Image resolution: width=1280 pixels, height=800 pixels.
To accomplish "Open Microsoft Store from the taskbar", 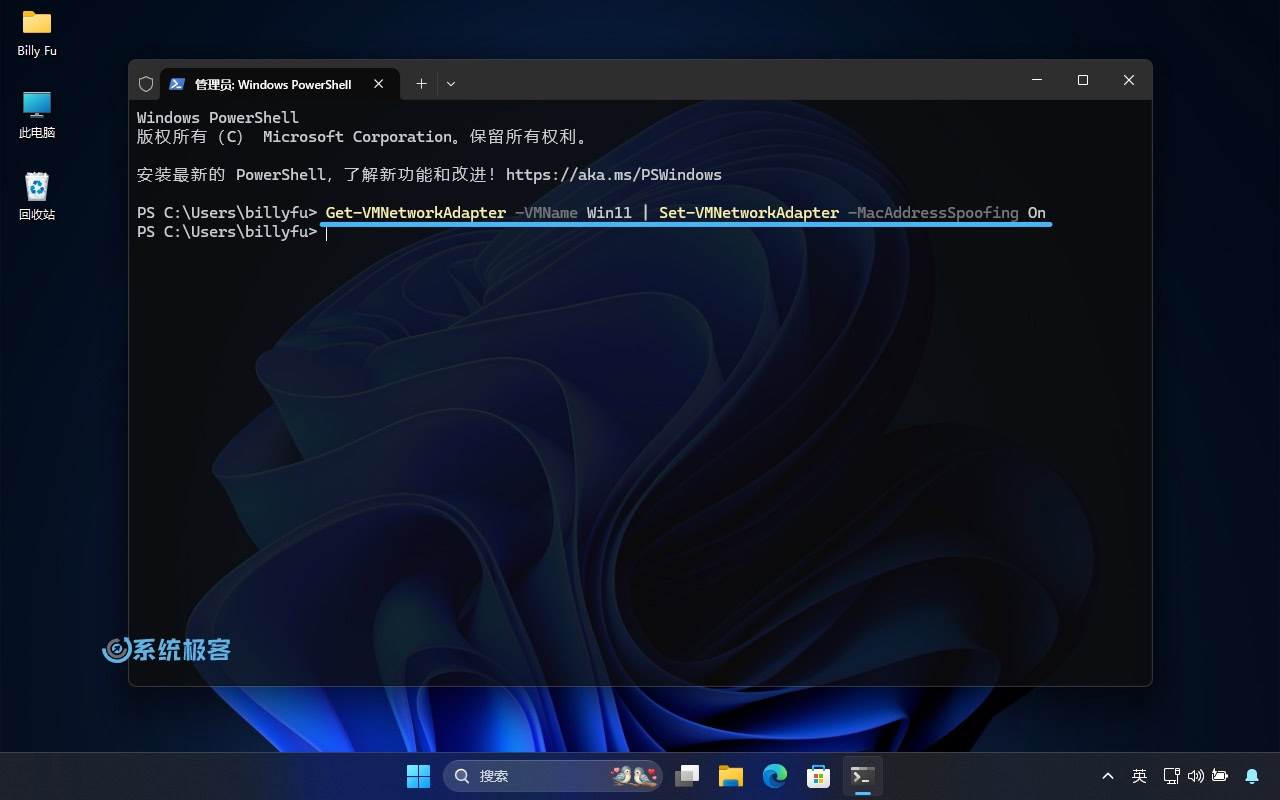I will point(819,776).
